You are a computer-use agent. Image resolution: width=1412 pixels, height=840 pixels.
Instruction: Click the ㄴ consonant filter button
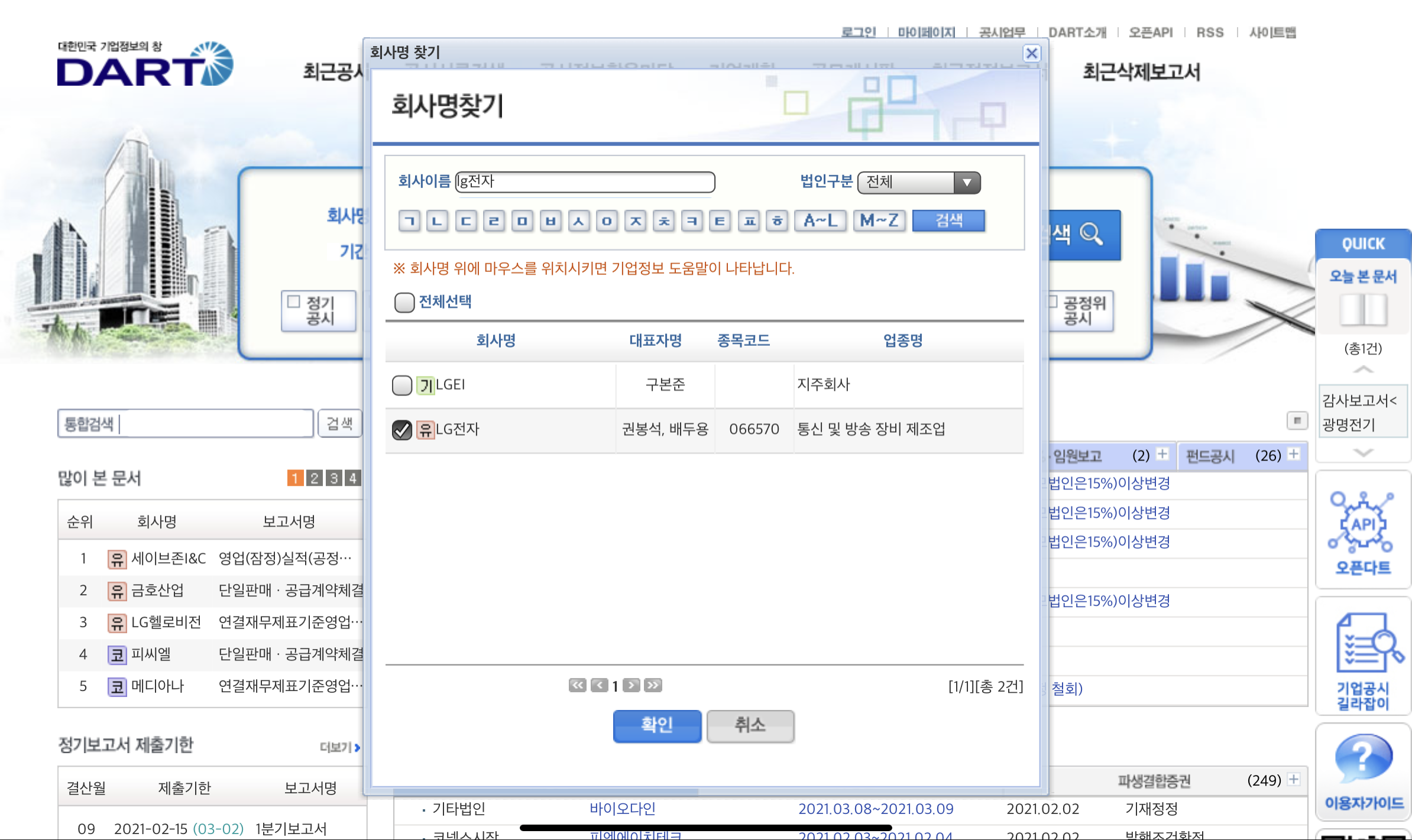pos(437,221)
